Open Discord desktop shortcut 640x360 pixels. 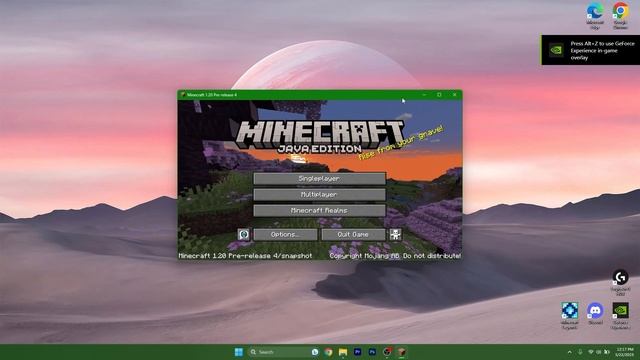tap(595, 313)
